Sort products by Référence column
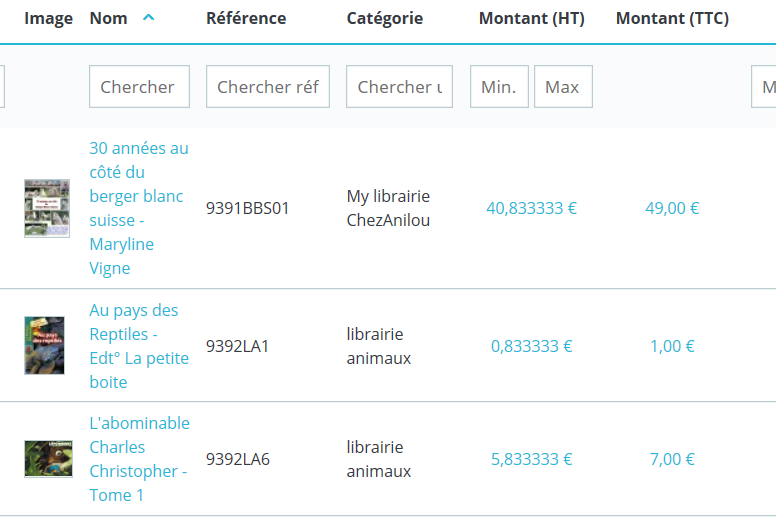The height and width of the screenshot is (520, 776). (x=246, y=18)
